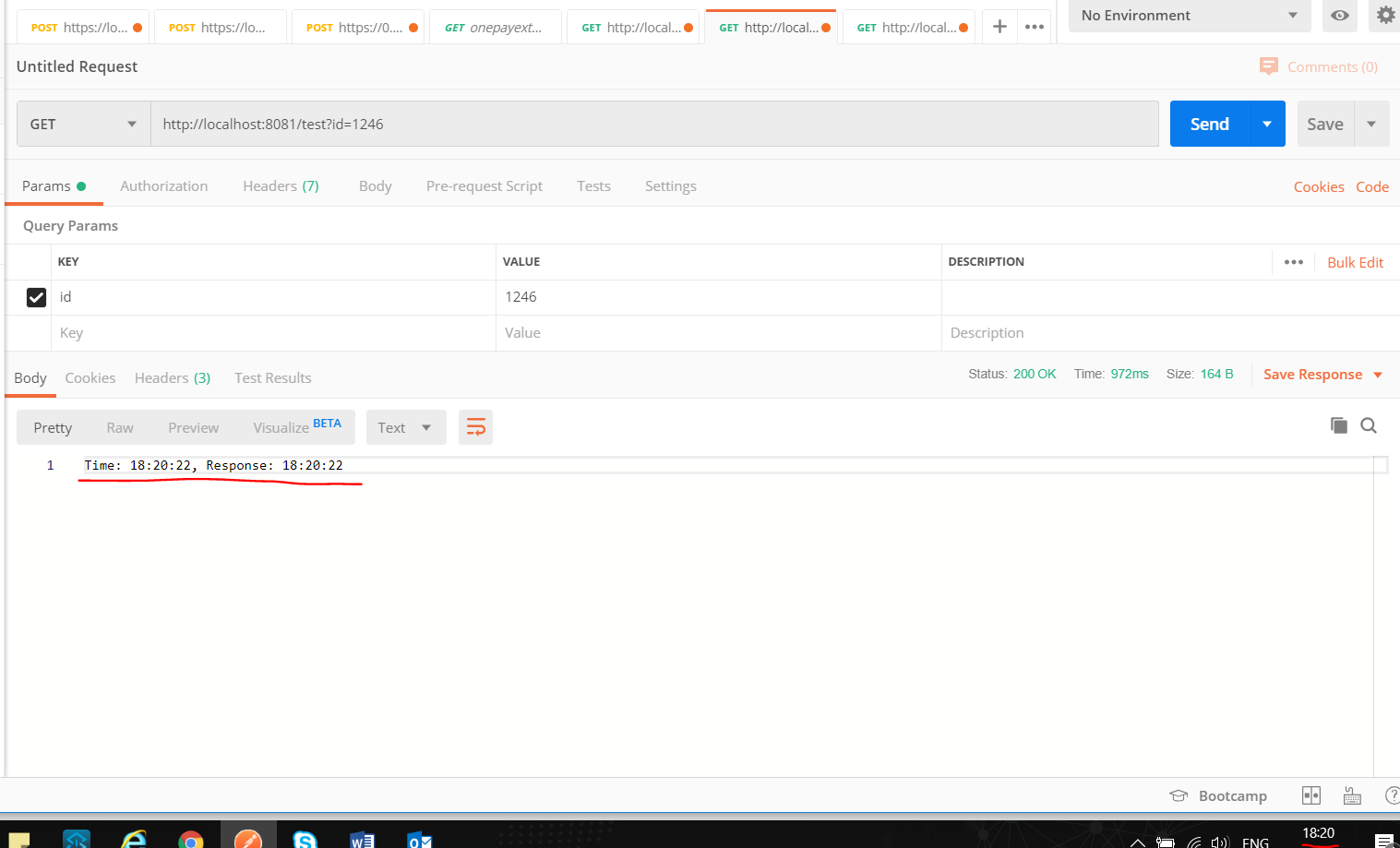Image resolution: width=1400 pixels, height=848 pixels.
Task: Open query params column options ellipsis
Action: pos(1293,262)
